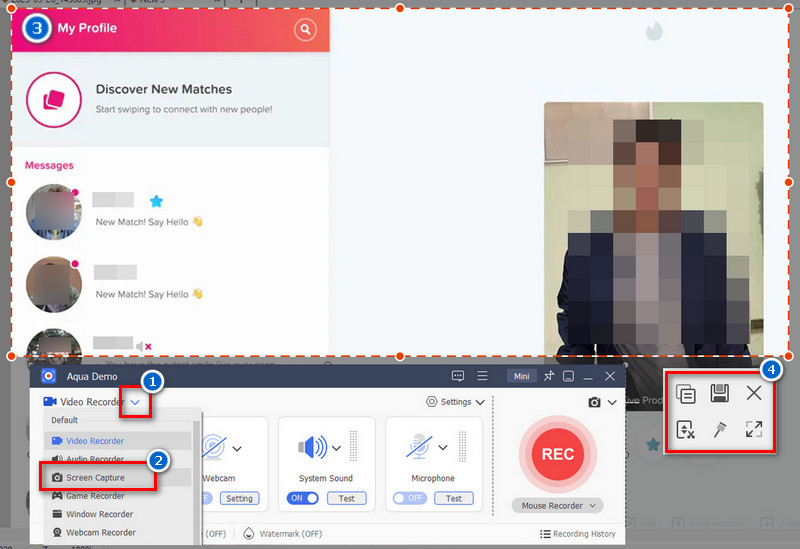Click the camera snapshot icon
This screenshot has width=800, height=549.
(594, 402)
